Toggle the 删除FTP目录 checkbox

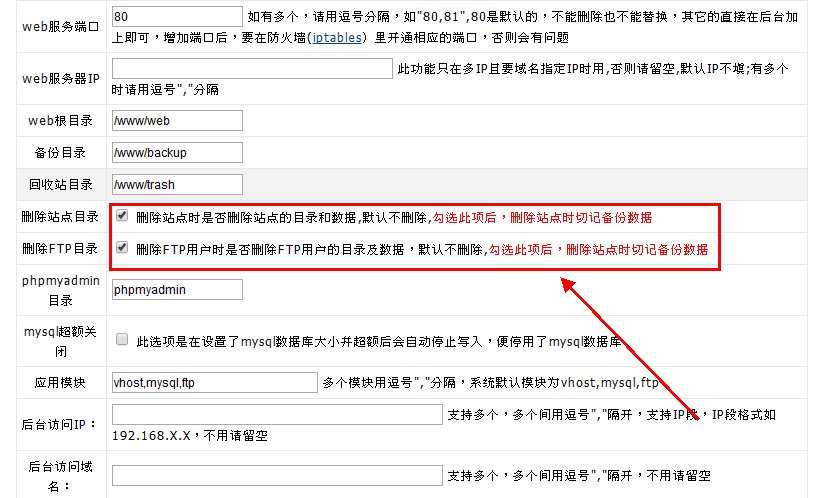[x=122, y=248]
